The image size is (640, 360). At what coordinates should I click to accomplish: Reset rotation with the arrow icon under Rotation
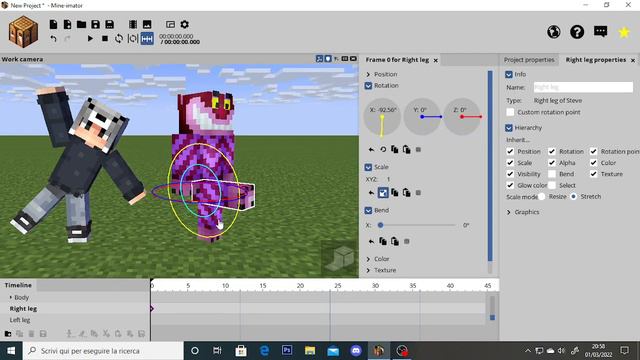tap(371, 150)
